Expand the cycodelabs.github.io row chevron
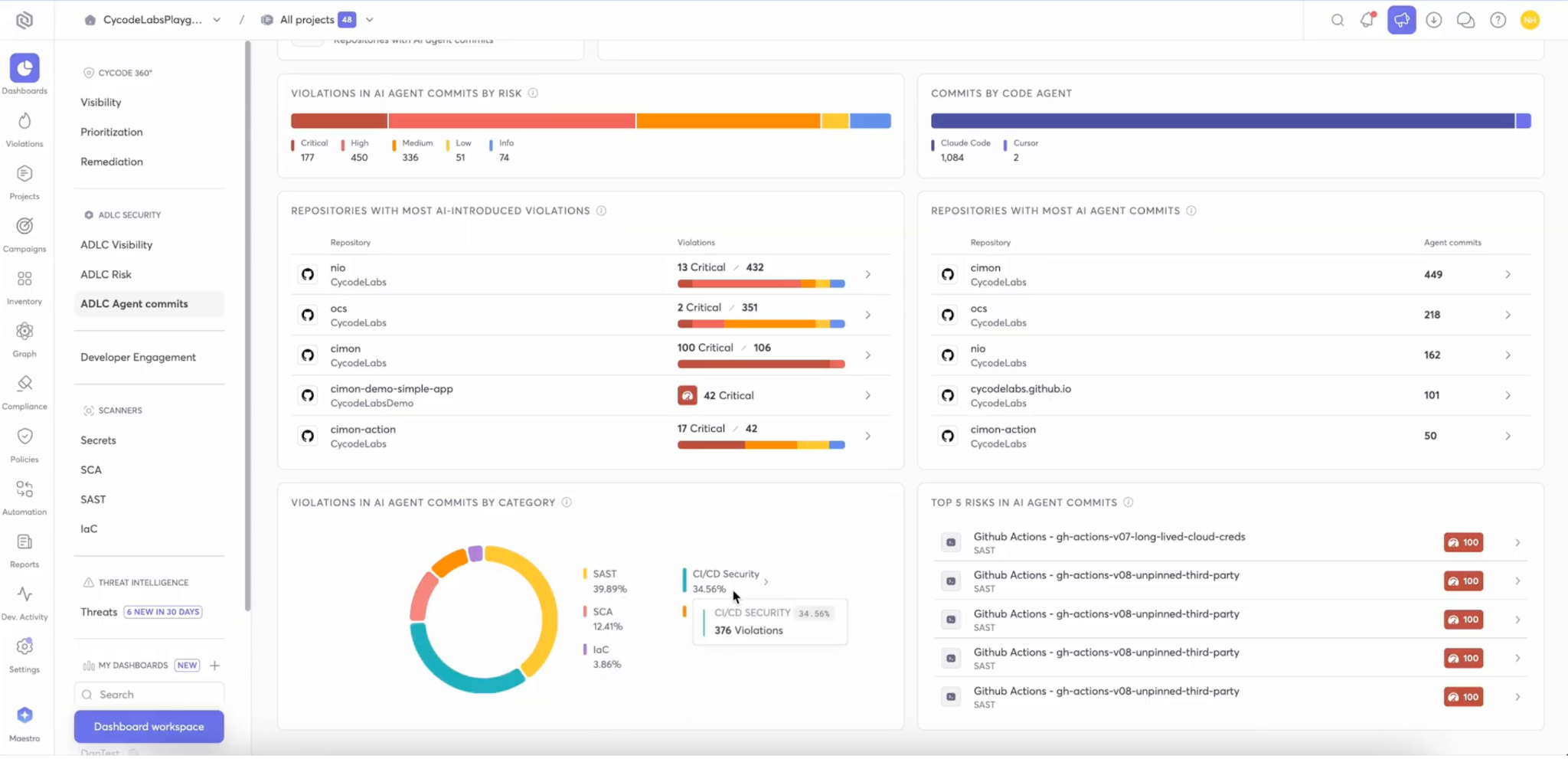The height and width of the screenshot is (759, 1568). pos(1508,395)
